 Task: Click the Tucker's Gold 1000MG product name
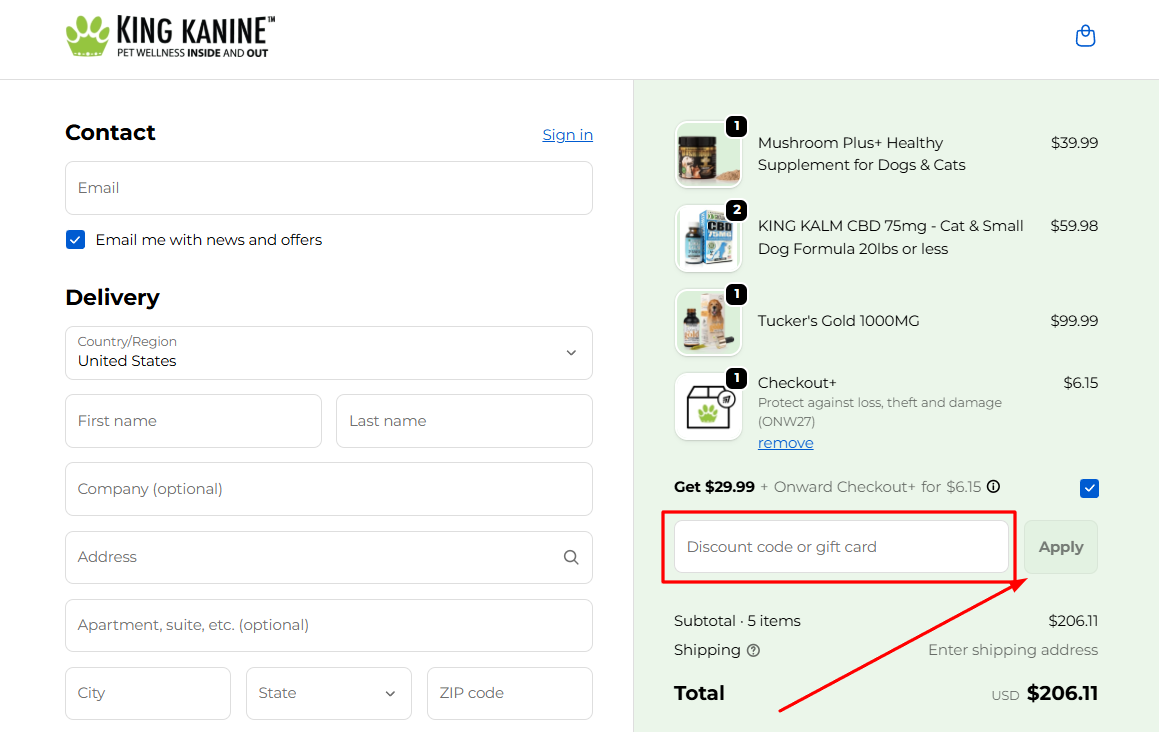click(x=838, y=321)
